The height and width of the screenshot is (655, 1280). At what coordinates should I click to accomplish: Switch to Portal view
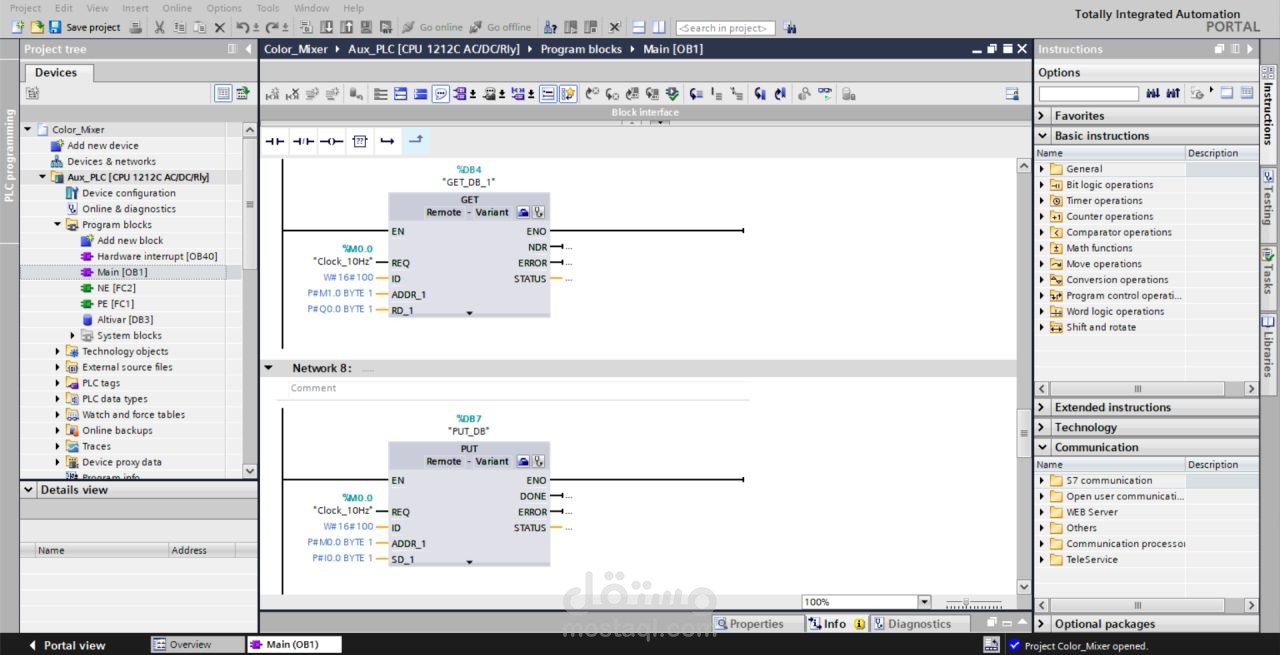click(x=66, y=645)
